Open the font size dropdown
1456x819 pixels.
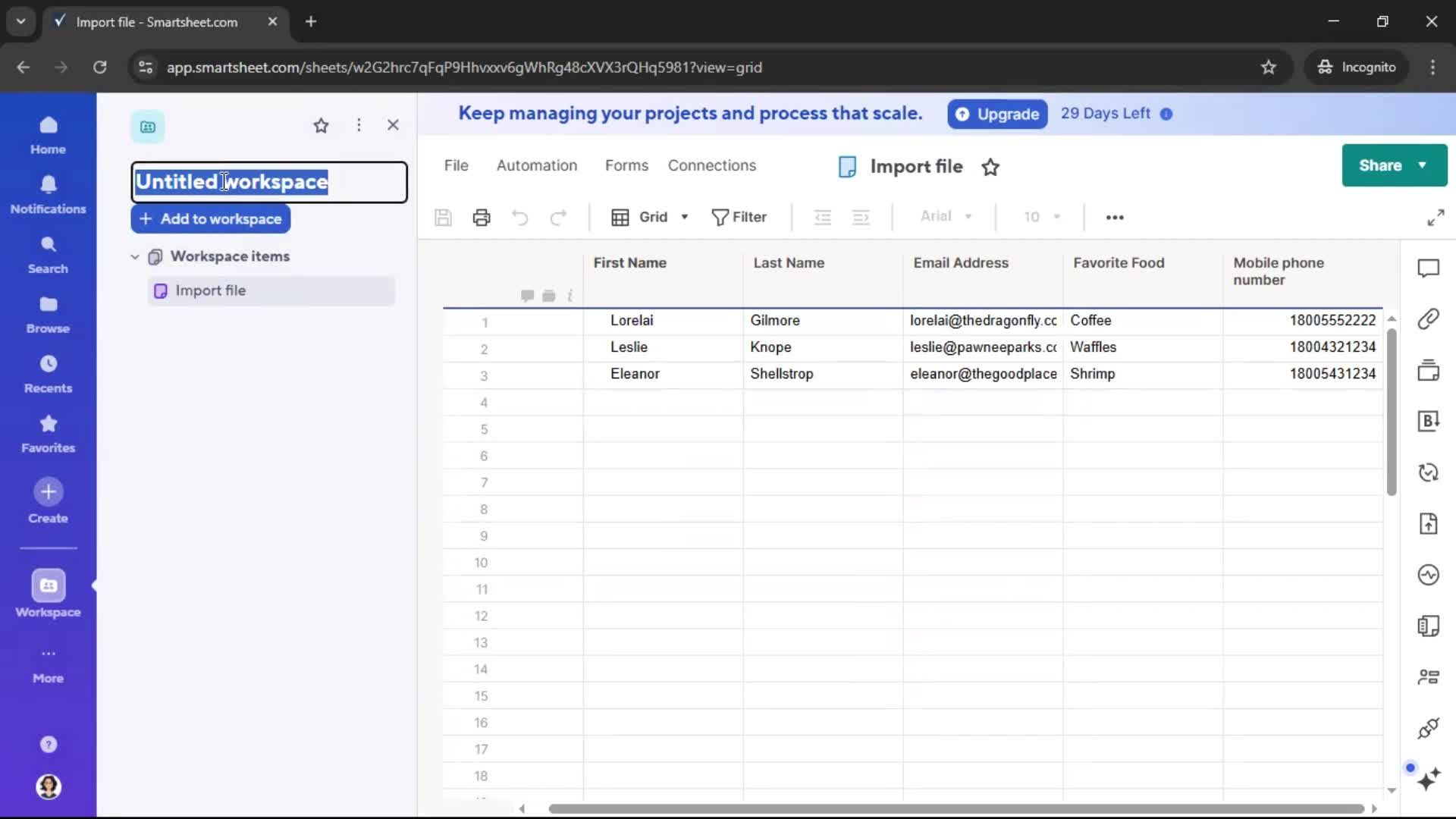tap(1040, 217)
